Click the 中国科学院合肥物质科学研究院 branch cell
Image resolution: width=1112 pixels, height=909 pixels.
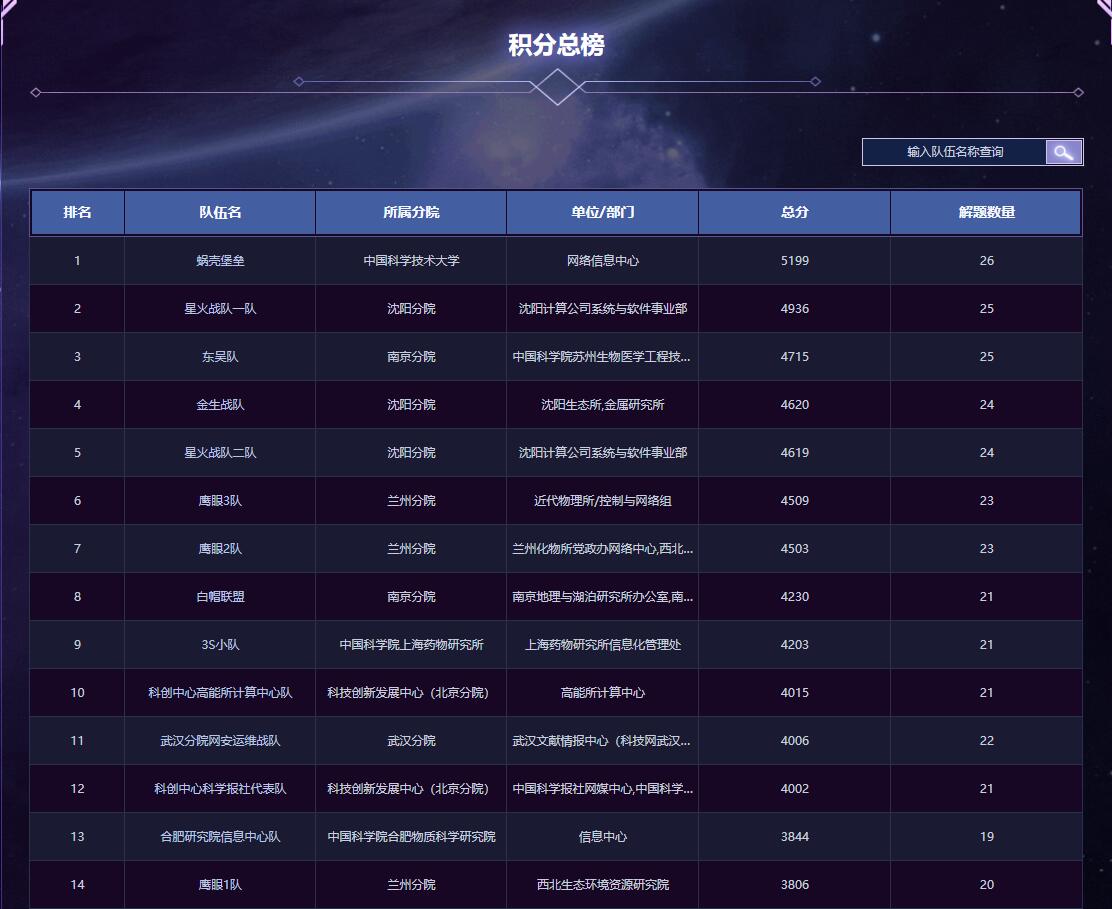pyautogui.click(x=411, y=837)
